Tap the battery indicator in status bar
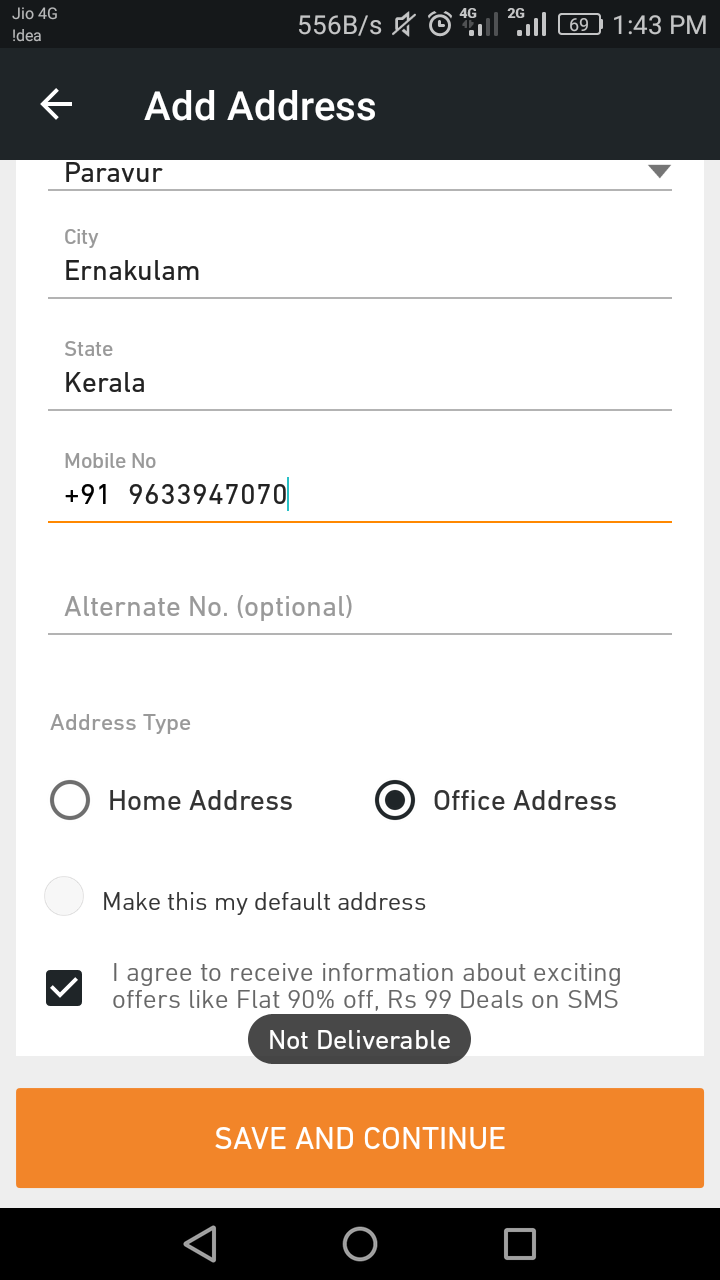This screenshot has height=1280, width=720. point(580,24)
